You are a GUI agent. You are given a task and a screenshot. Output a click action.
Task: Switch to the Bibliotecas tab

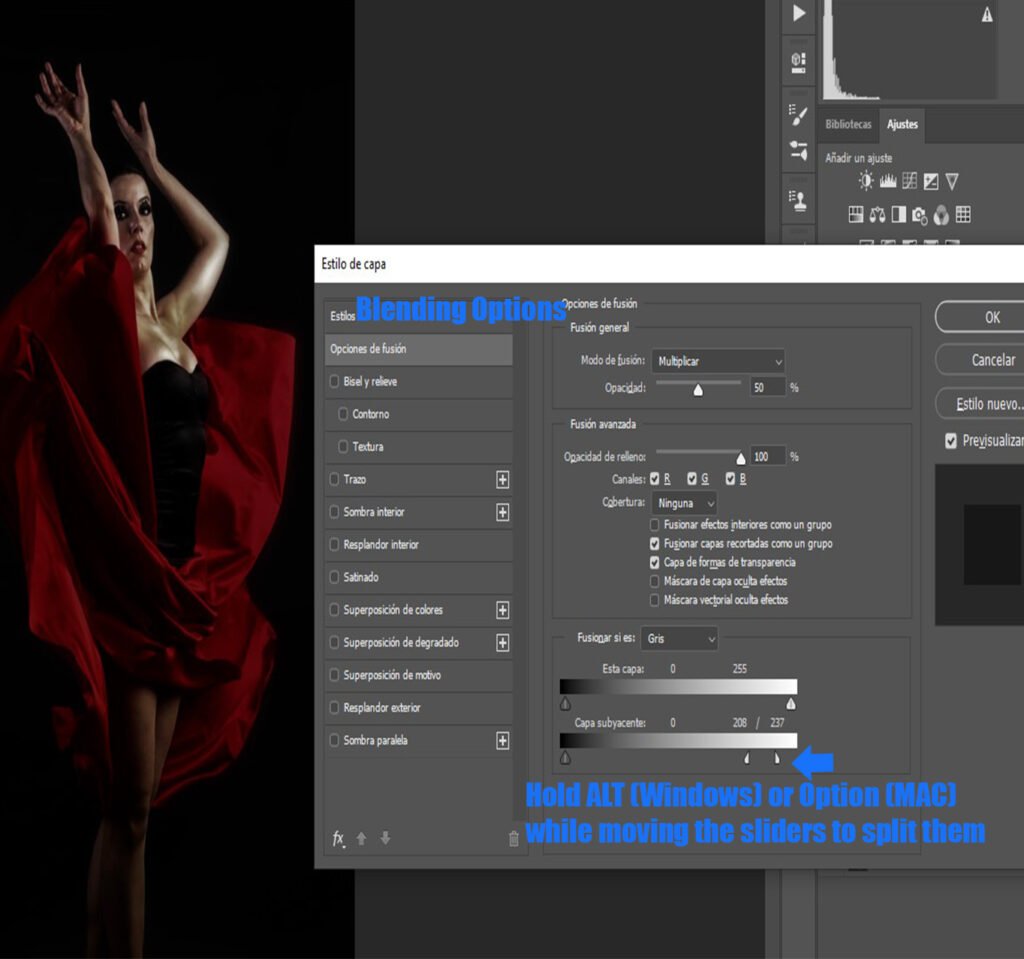[848, 125]
